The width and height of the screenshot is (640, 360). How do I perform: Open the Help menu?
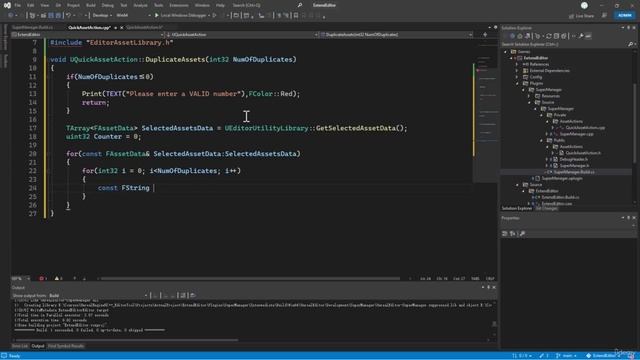click(220, 5)
